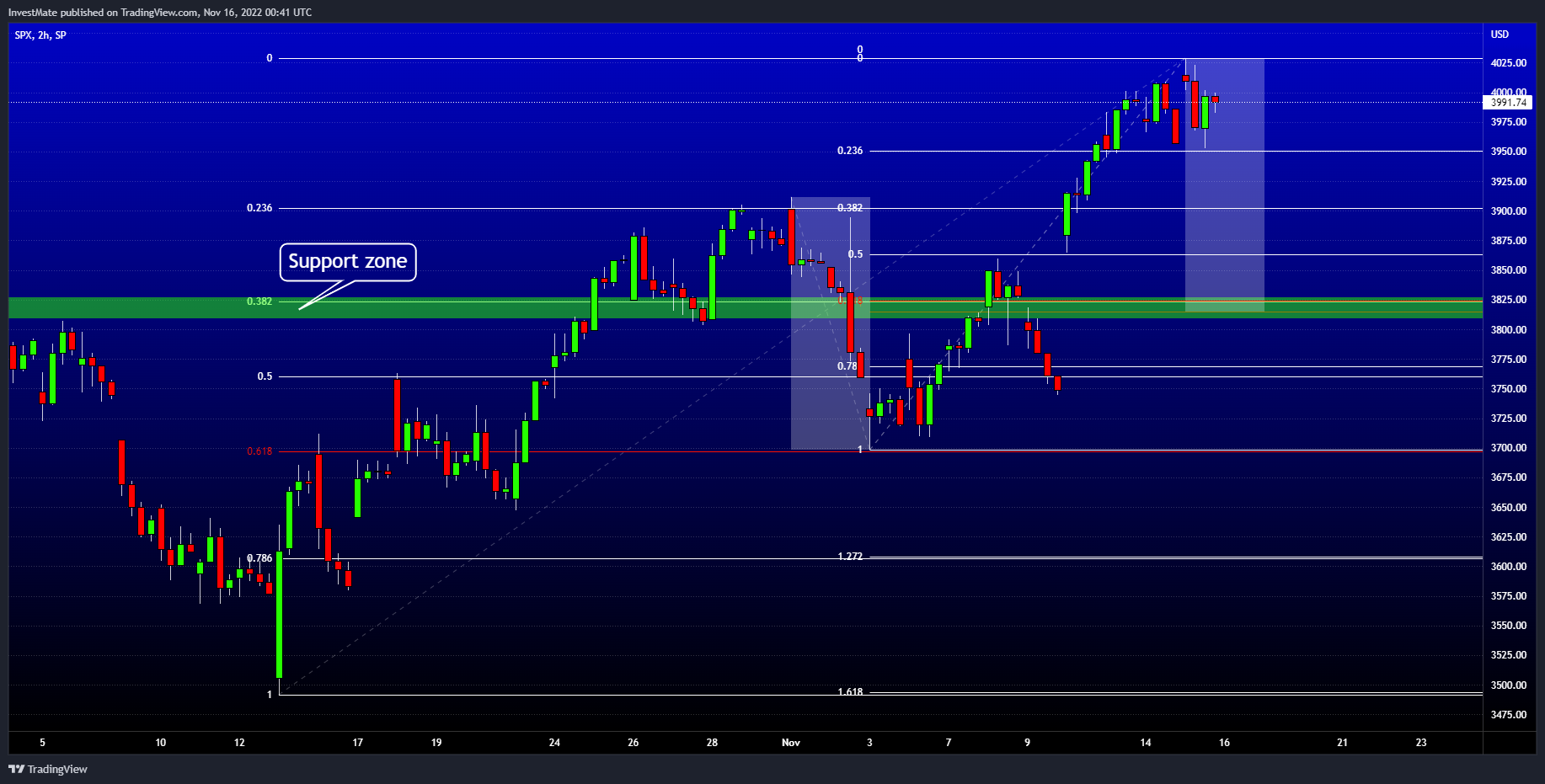The height and width of the screenshot is (784, 1545).
Task: Click the Nov label on the time axis
Action: [791, 743]
